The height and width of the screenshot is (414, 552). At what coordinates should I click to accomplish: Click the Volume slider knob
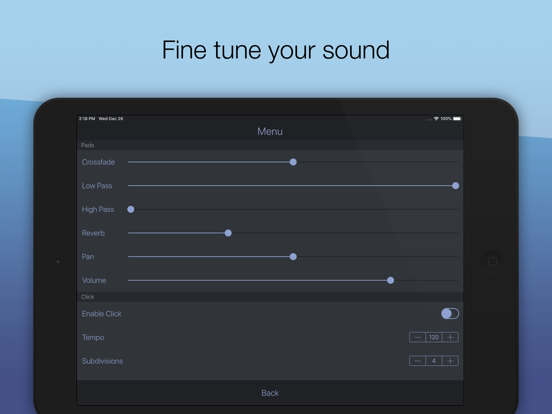(x=390, y=280)
